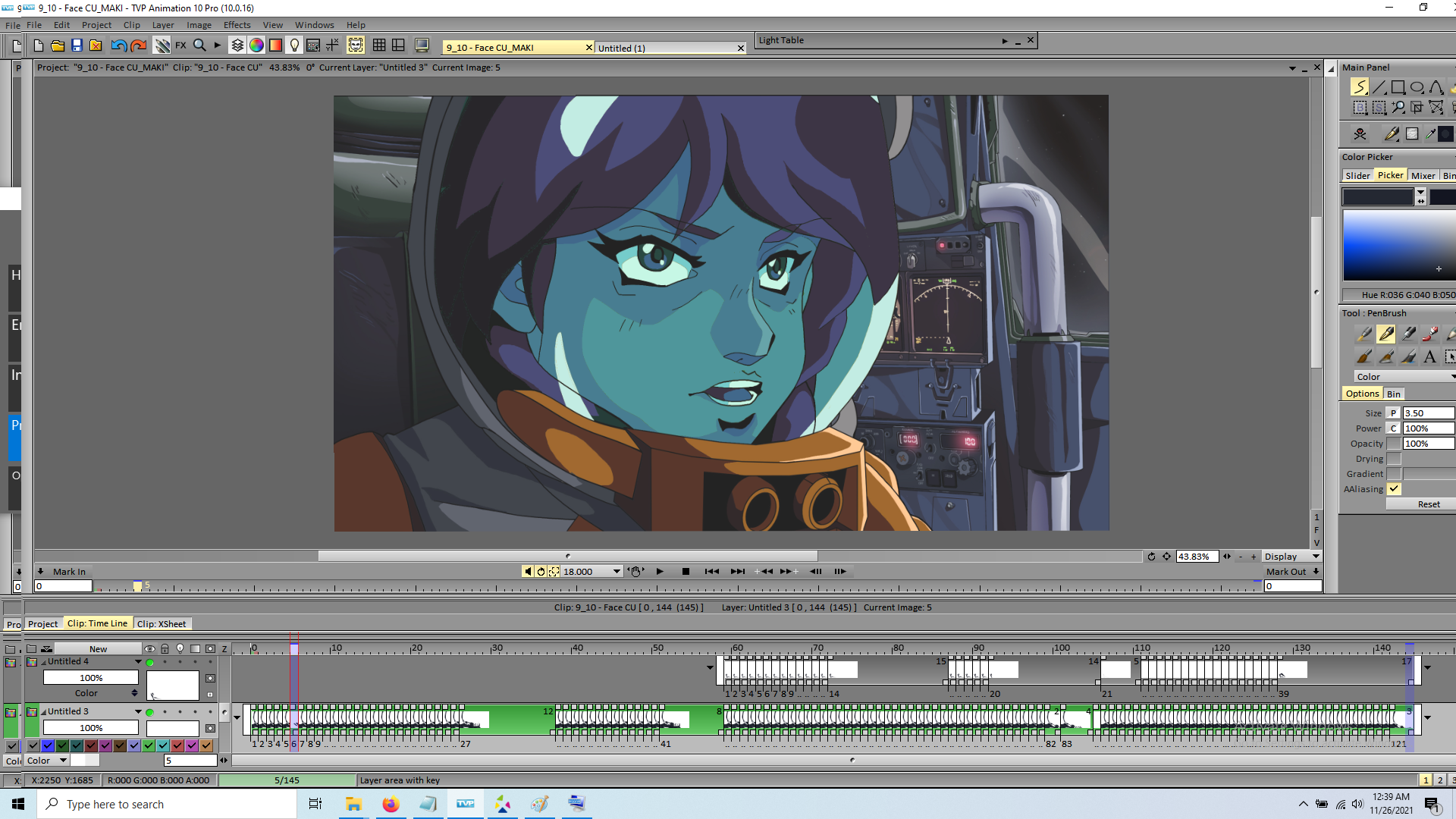
Task: Click the color wheel icon in the toolbar
Action: (256, 45)
